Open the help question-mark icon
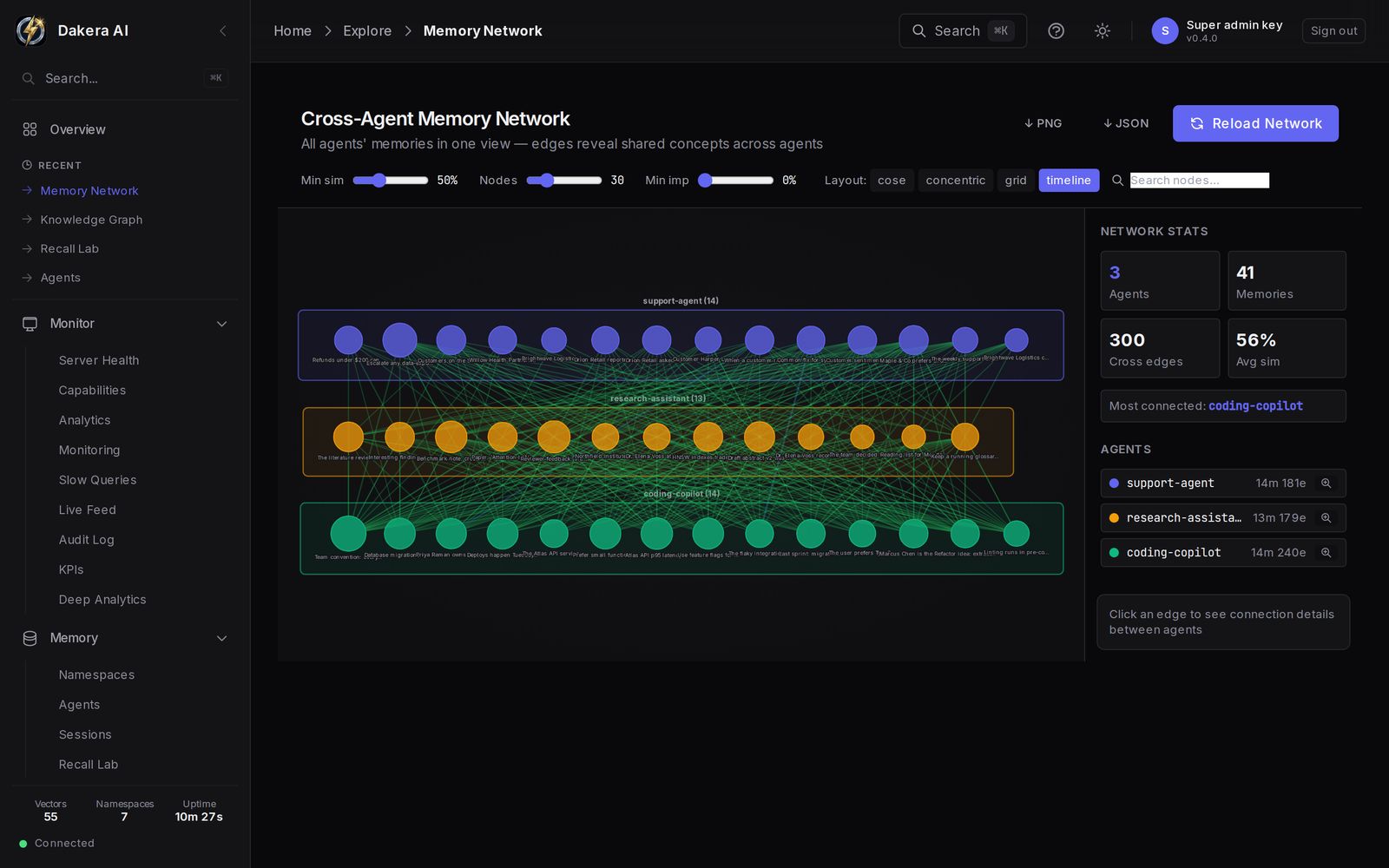Viewport: 1389px width, 868px height. click(1056, 30)
